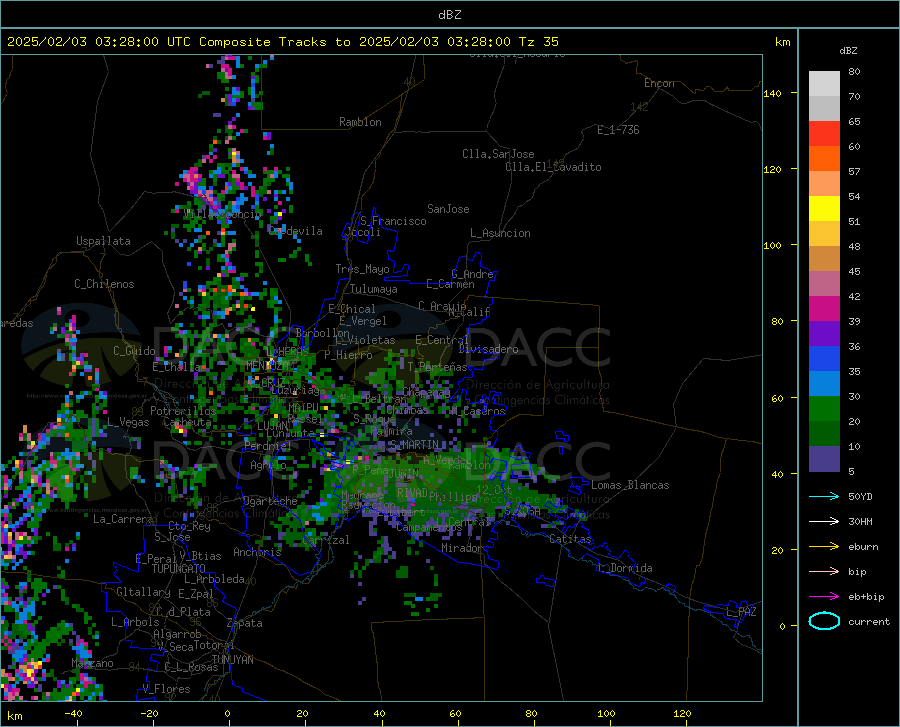Click the E_1-736 map label
The image size is (900, 727).
pos(618,130)
